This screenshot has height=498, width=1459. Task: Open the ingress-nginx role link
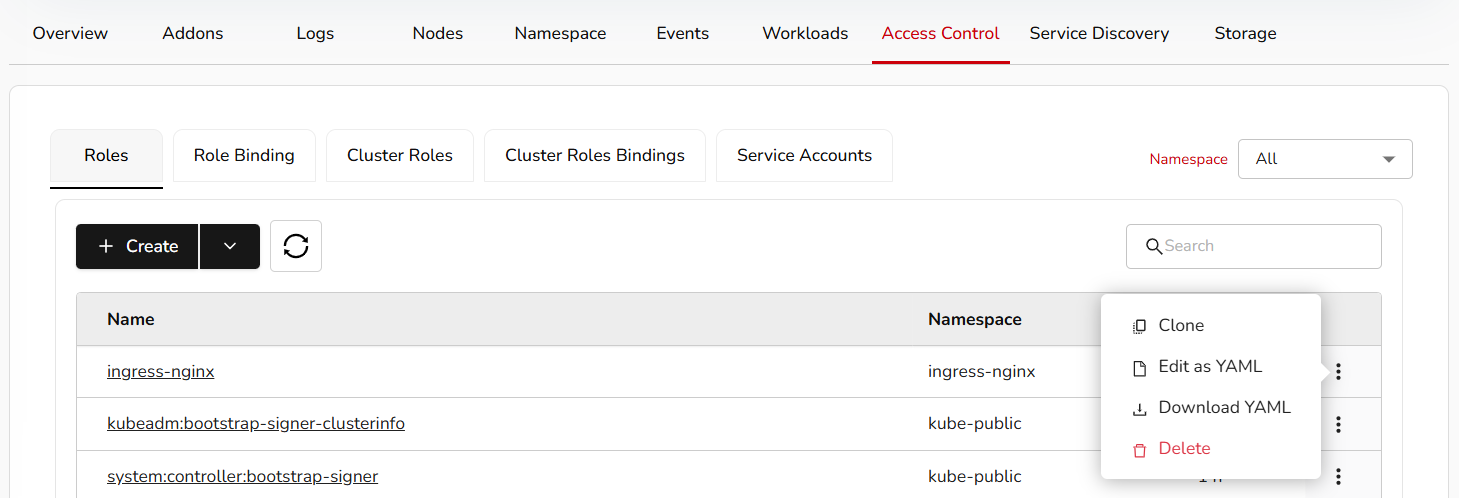[161, 372]
